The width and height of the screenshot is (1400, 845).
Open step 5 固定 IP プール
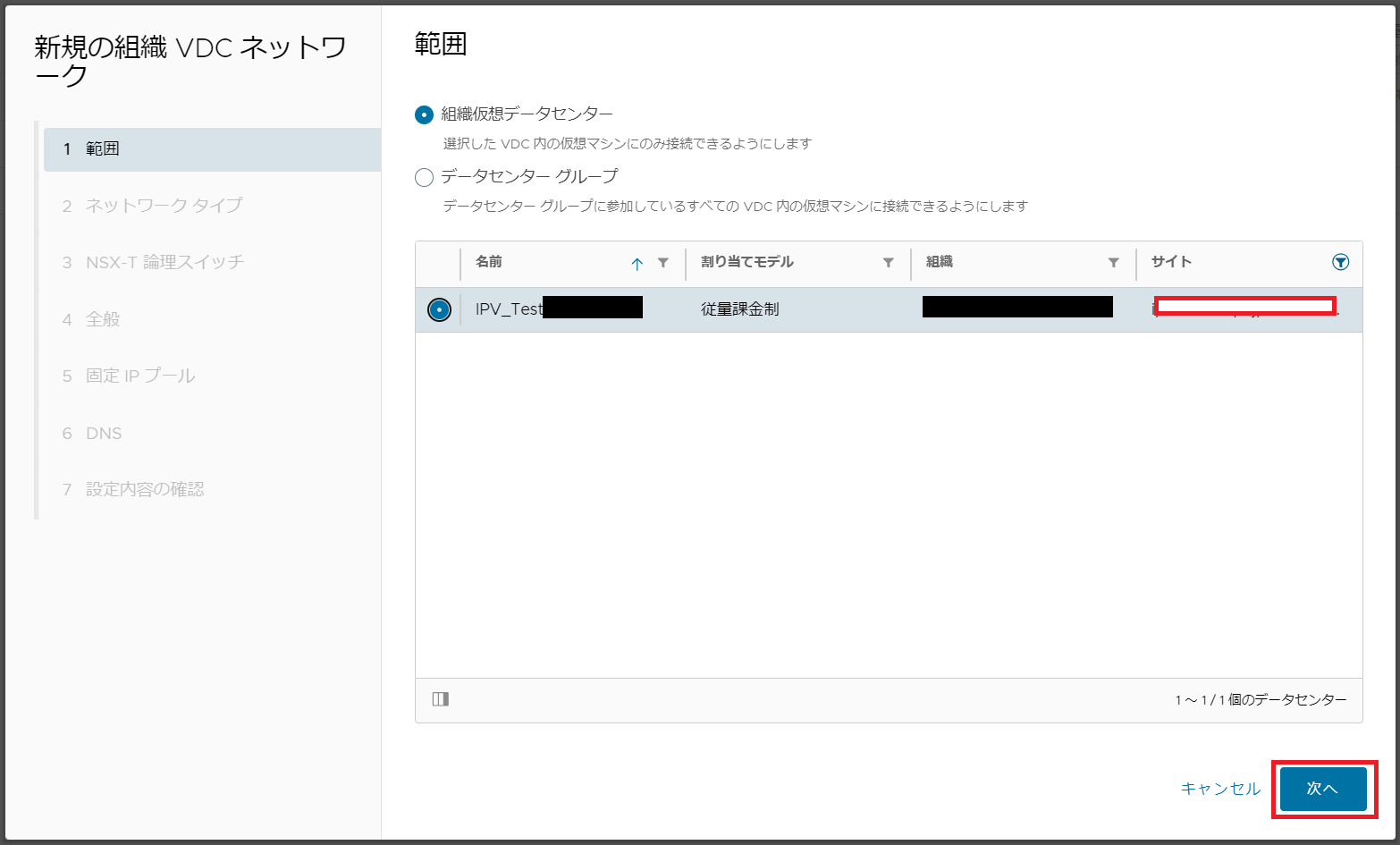[x=139, y=376]
